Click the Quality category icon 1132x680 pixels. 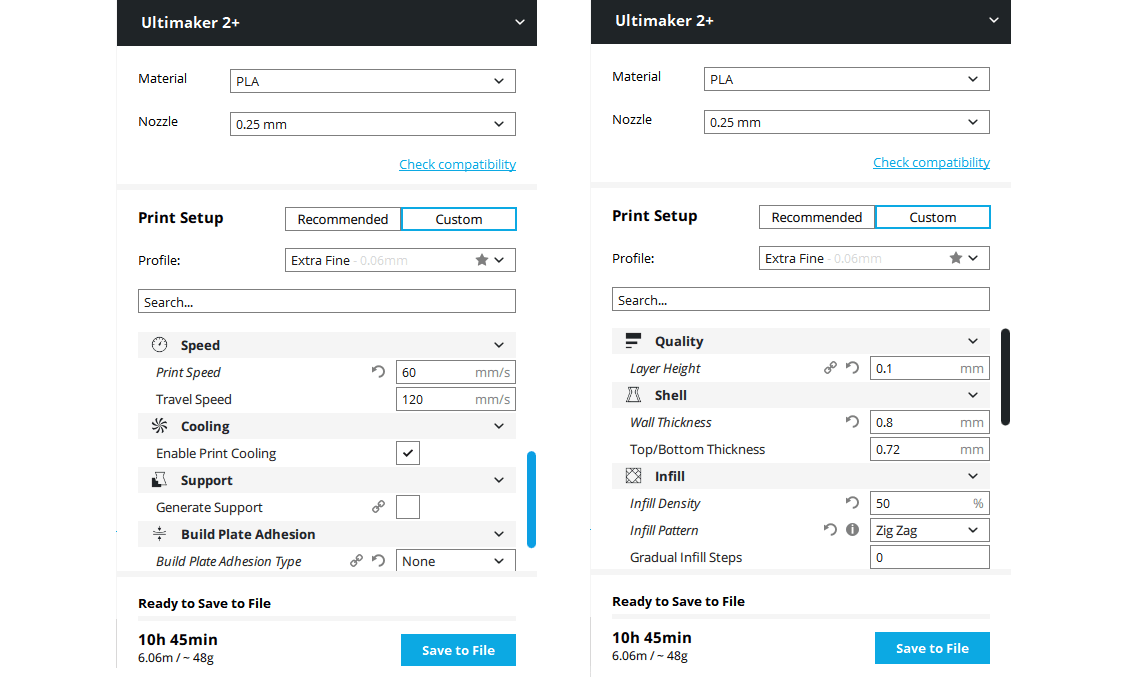pyautogui.click(x=633, y=341)
